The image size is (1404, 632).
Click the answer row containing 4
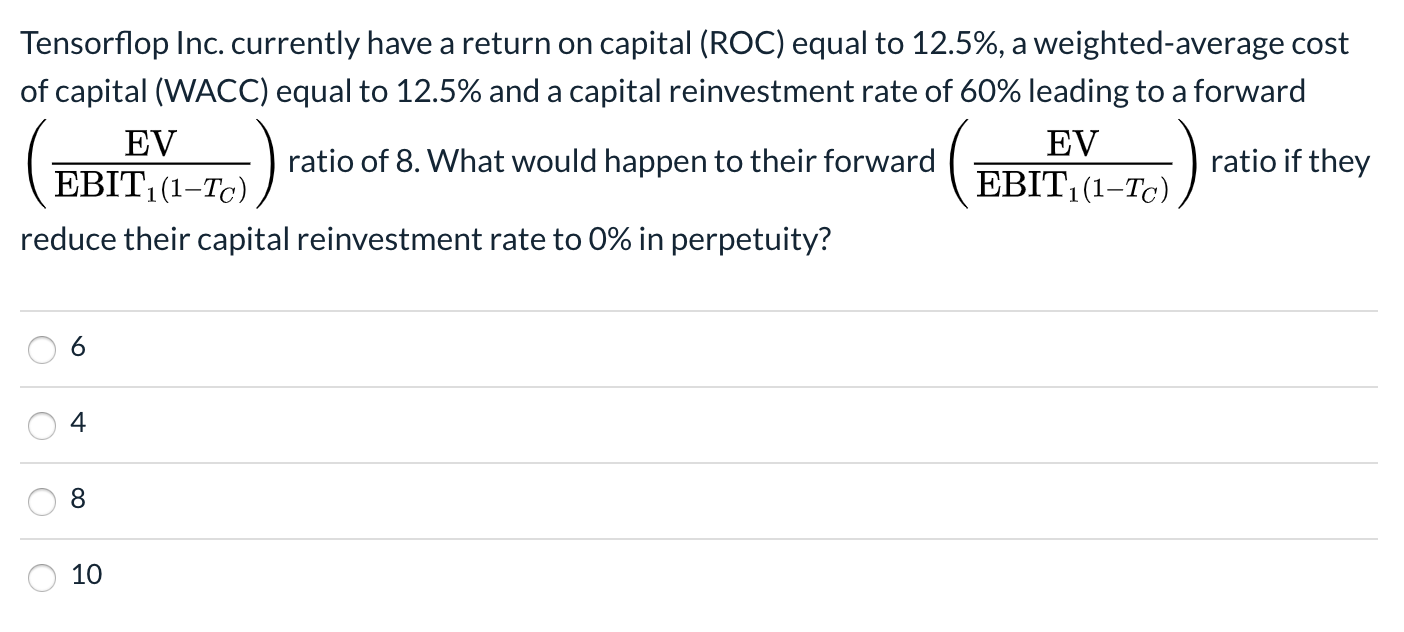coord(400,425)
